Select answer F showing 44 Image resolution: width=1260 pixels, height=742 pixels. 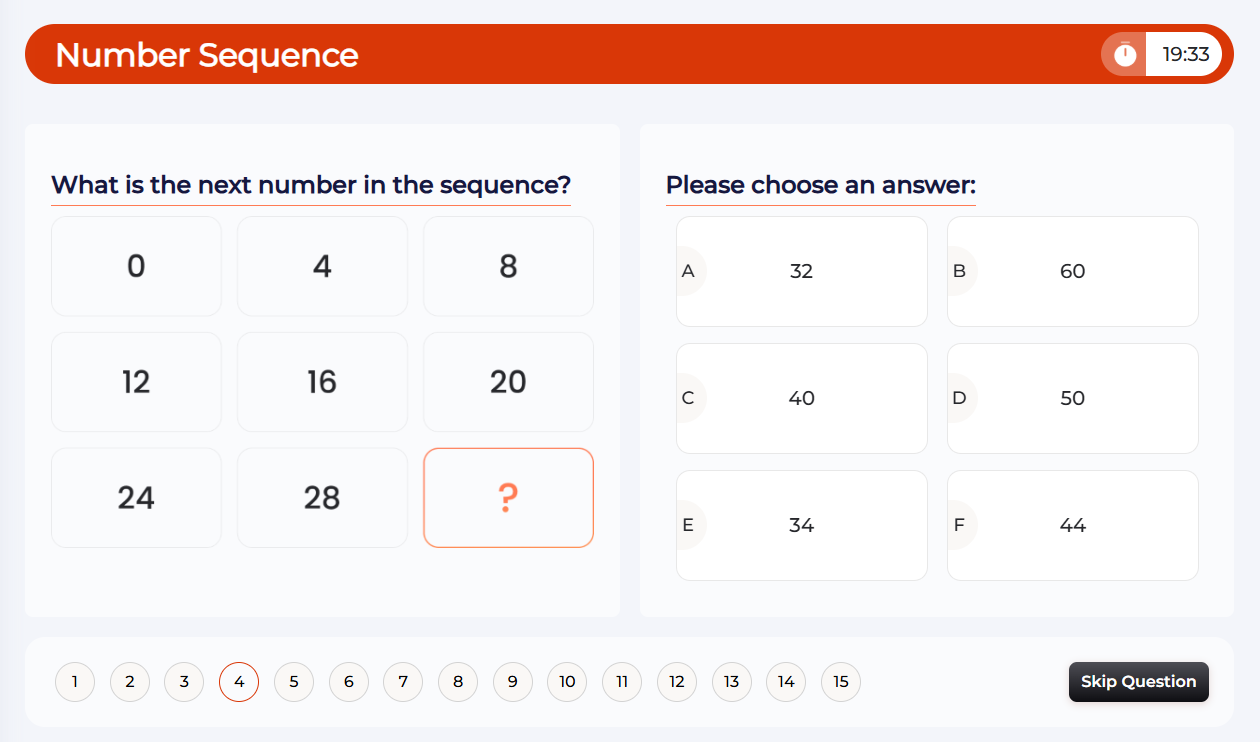coord(1072,525)
